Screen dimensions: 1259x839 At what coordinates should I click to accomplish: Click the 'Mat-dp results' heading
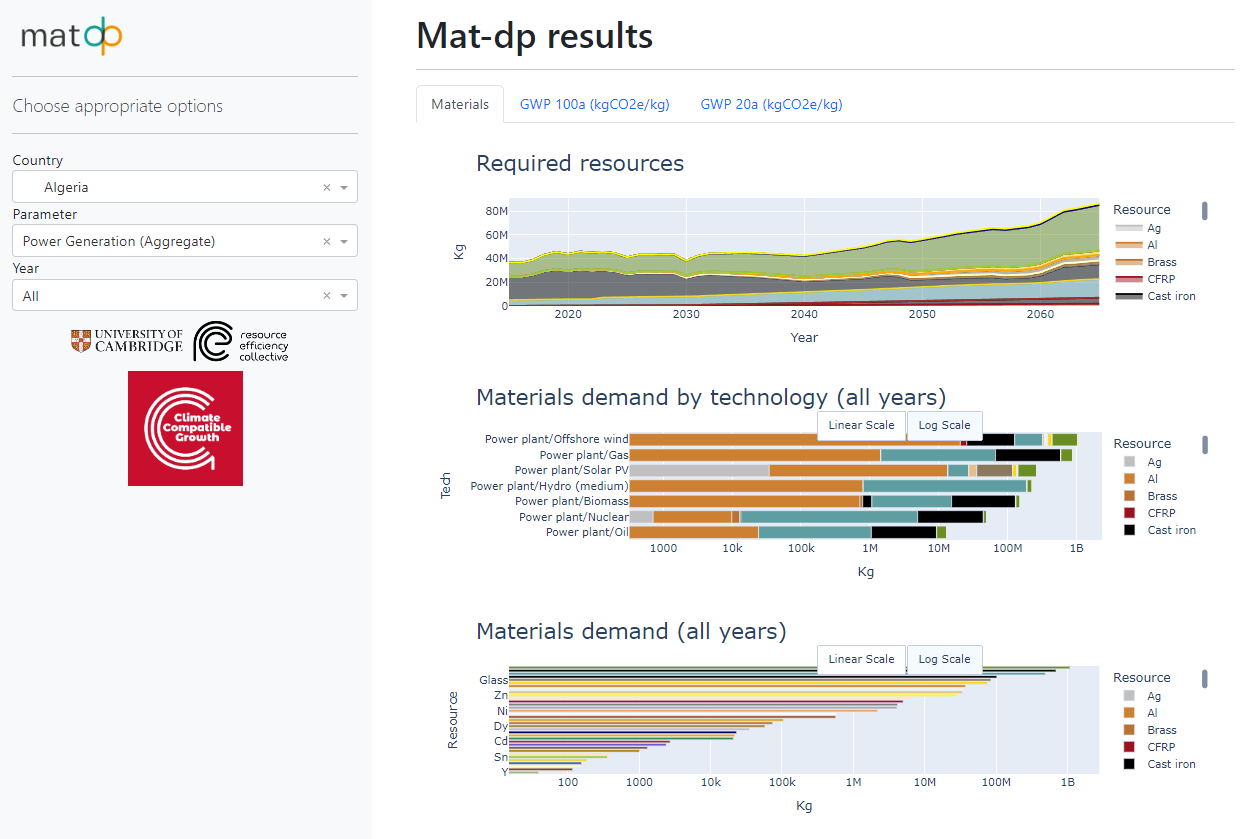click(x=535, y=36)
